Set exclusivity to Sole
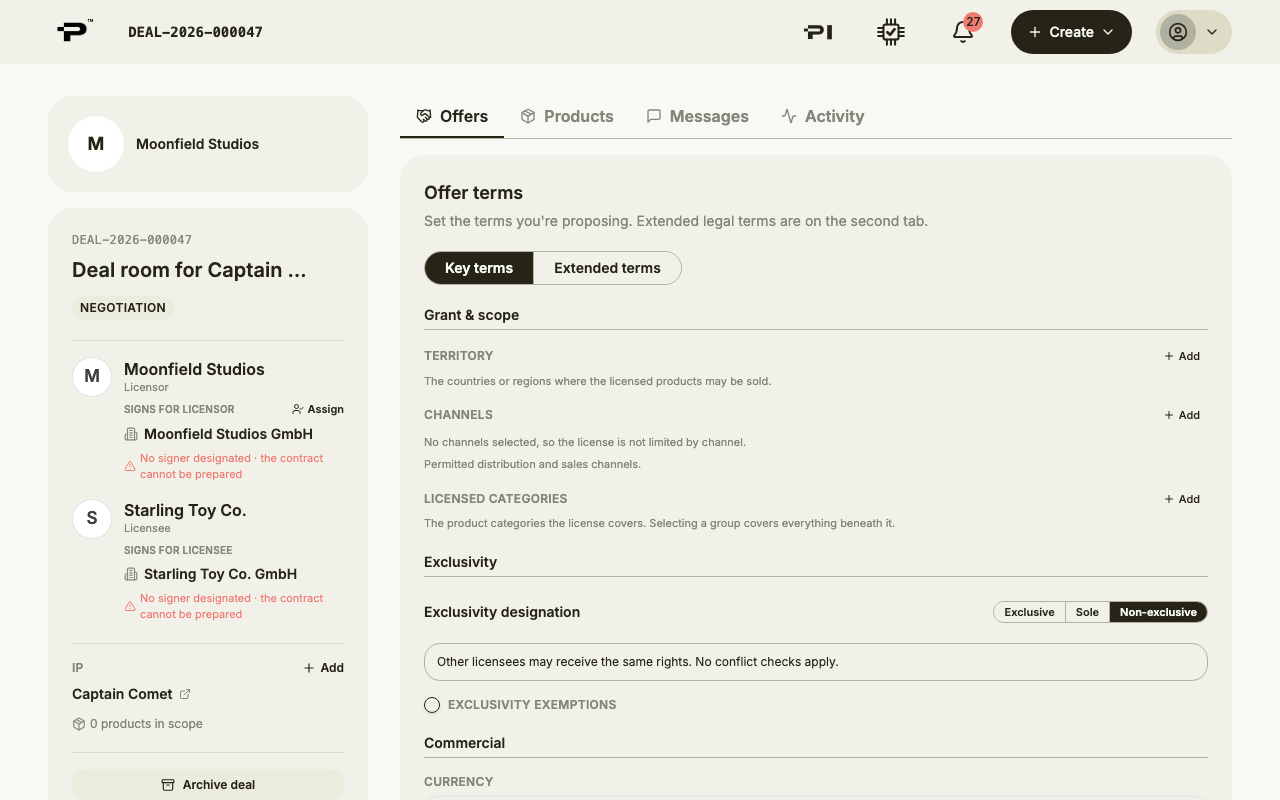The image size is (1280, 800). click(1087, 612)
